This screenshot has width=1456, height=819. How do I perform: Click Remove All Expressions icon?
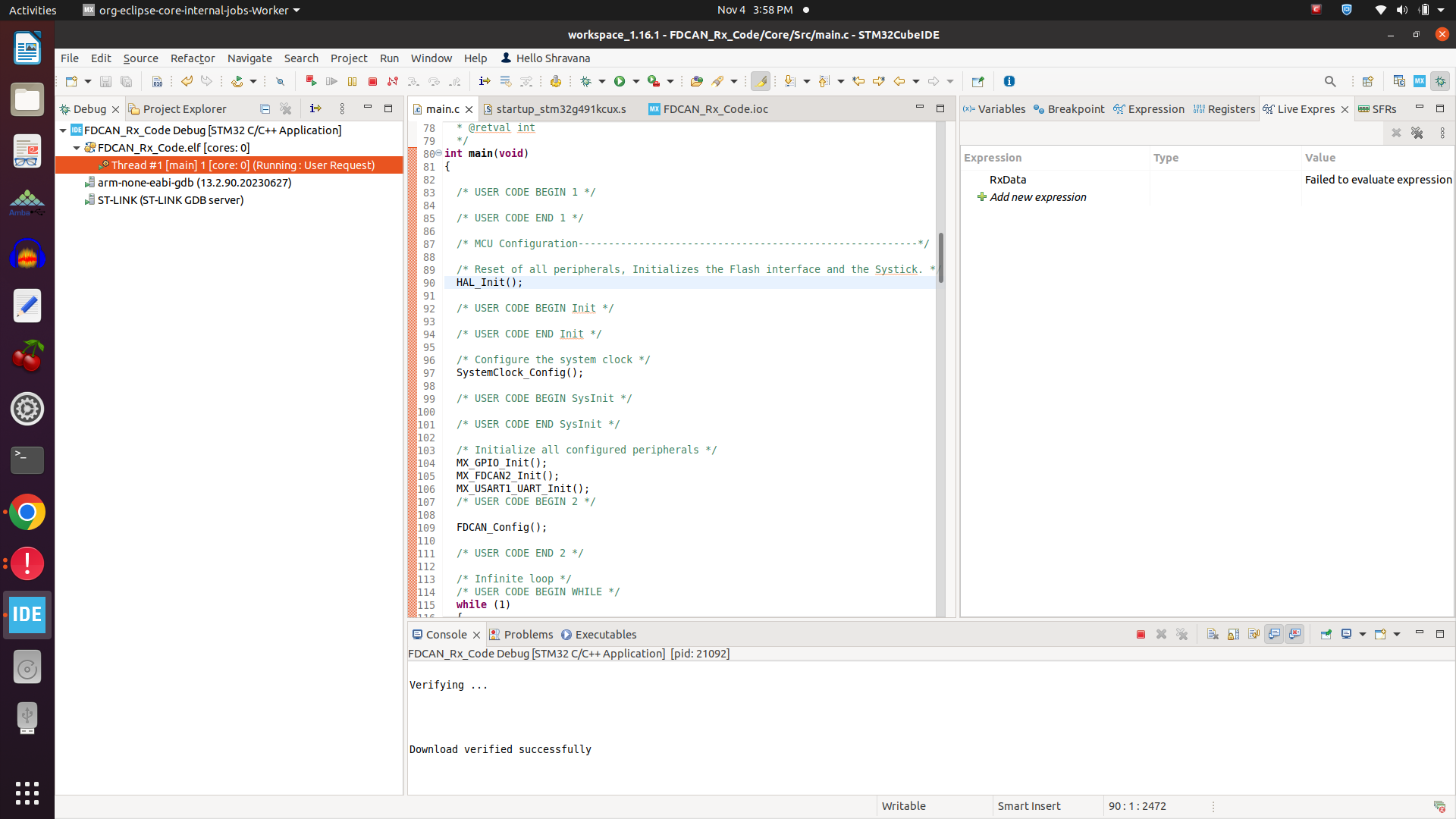pyautogui.click(x=1417, y=133)
